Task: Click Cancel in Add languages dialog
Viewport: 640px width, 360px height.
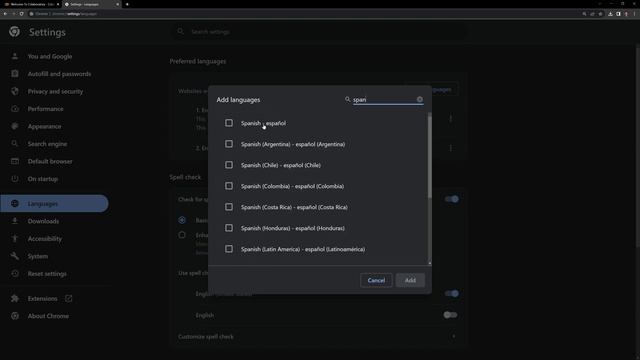Action: [376, 280]
